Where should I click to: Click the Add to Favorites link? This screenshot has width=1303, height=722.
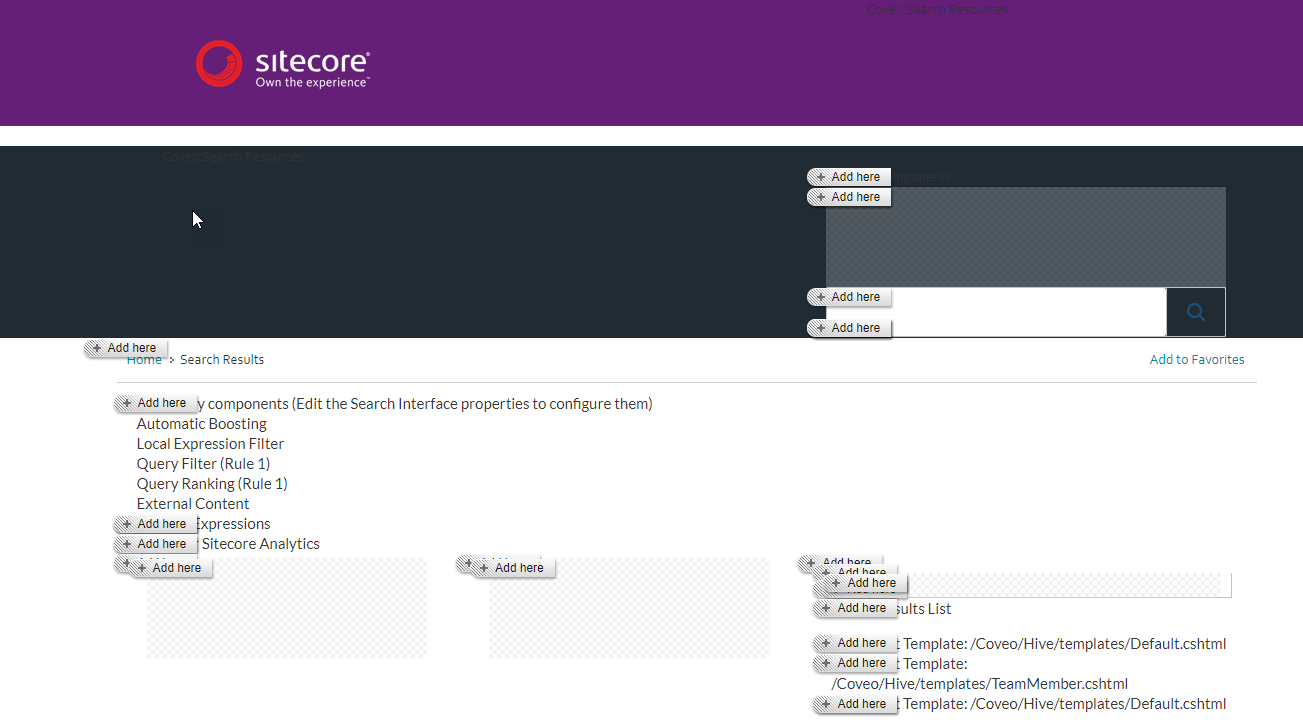[1196, 358]
